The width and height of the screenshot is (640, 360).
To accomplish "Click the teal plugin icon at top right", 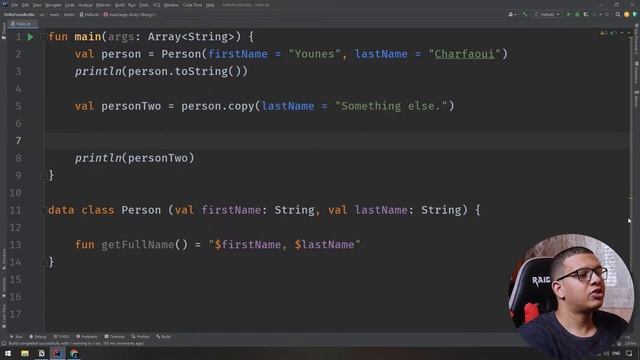I will [635, 14].
